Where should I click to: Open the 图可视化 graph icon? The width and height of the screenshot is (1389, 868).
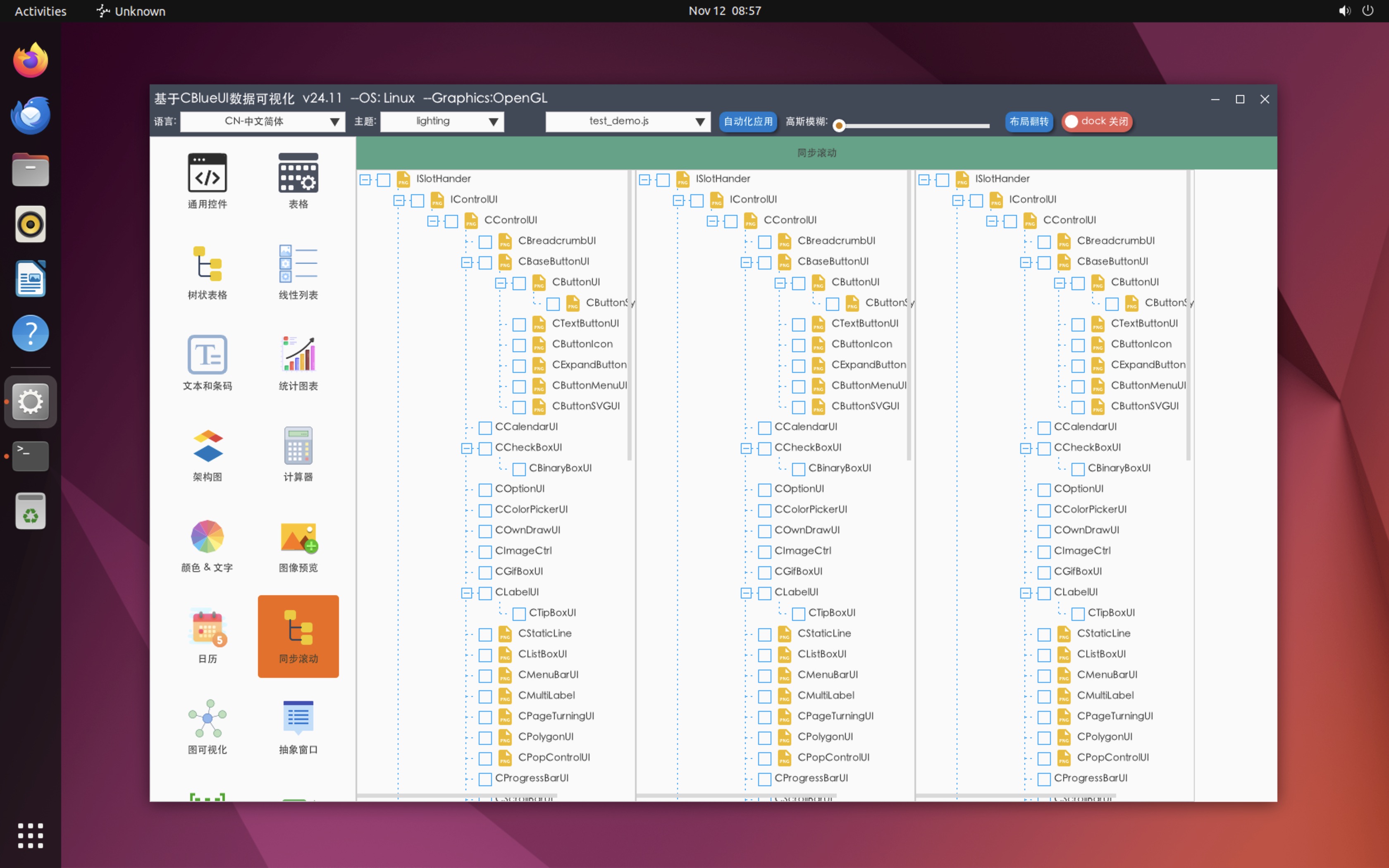pyautogui.click(x=207, y=719)
